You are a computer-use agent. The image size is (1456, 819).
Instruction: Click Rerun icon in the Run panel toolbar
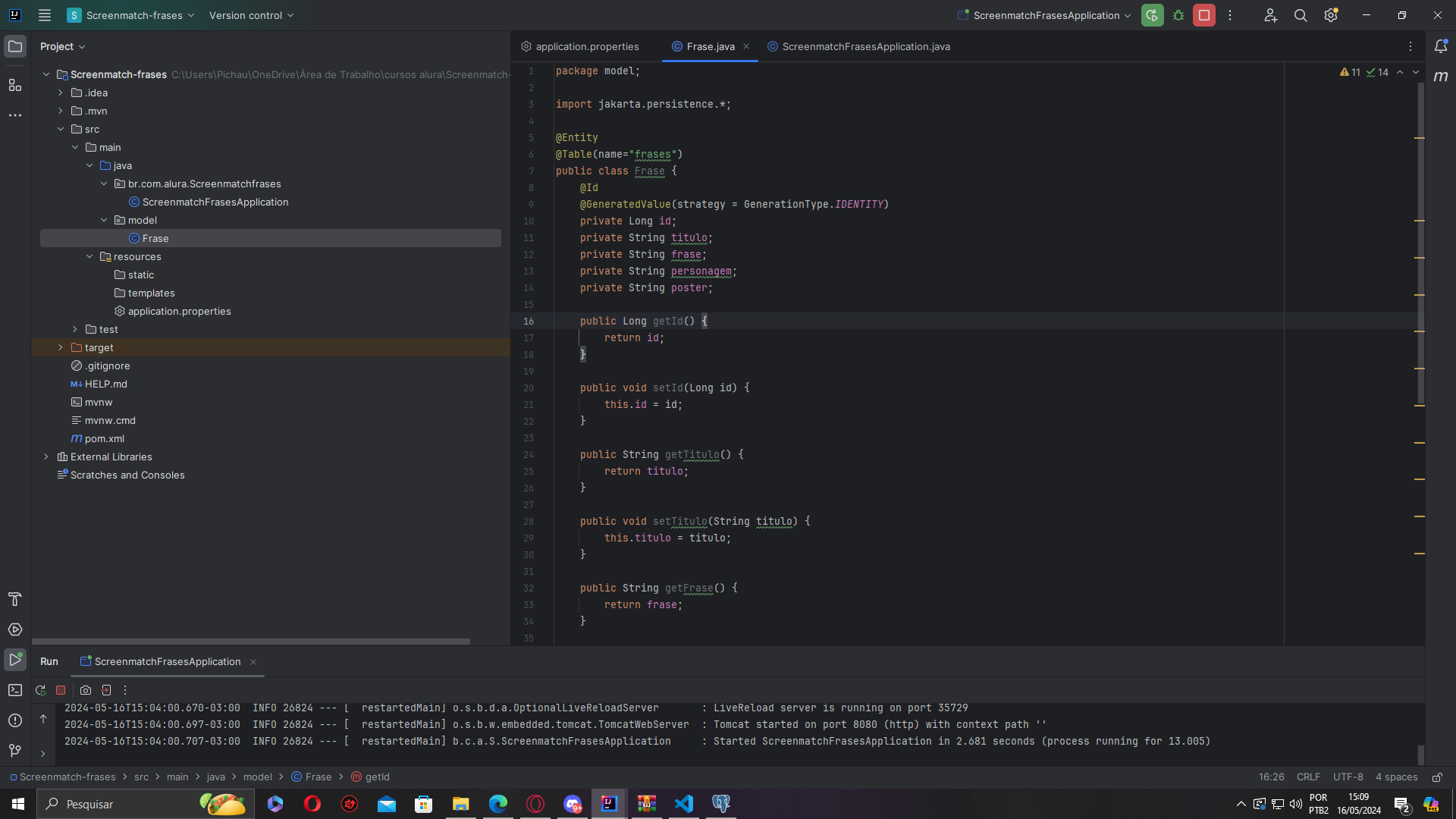pyautogui.click(x=41, y=690)
